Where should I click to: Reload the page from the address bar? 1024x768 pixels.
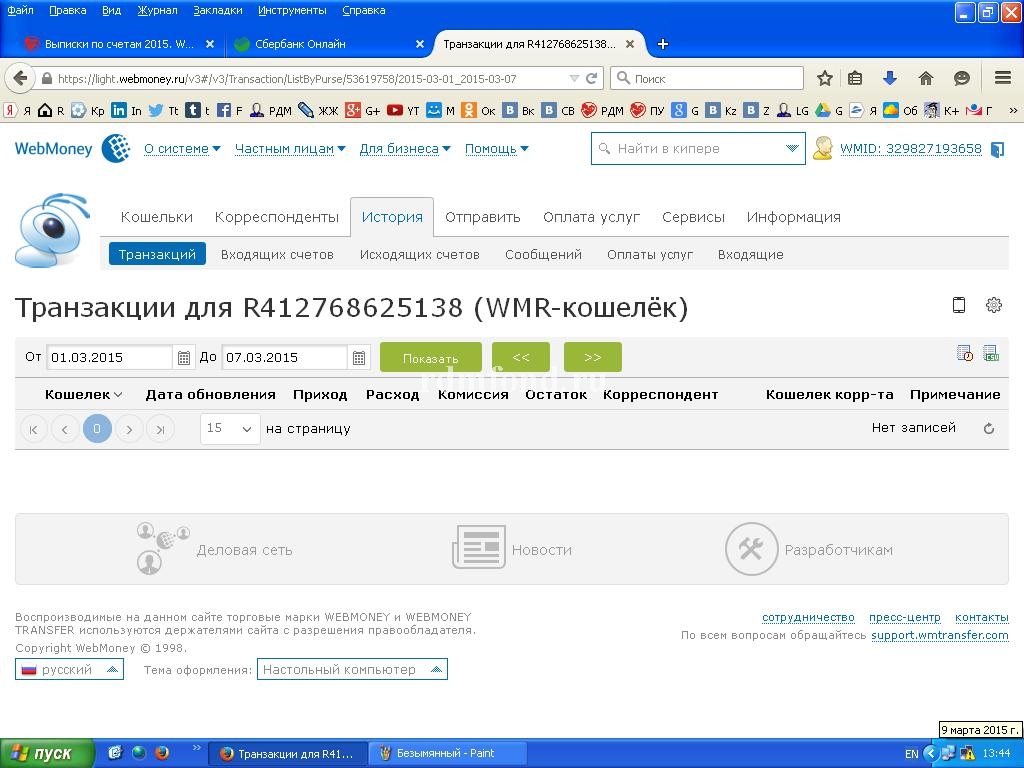[x=592, y=78]
